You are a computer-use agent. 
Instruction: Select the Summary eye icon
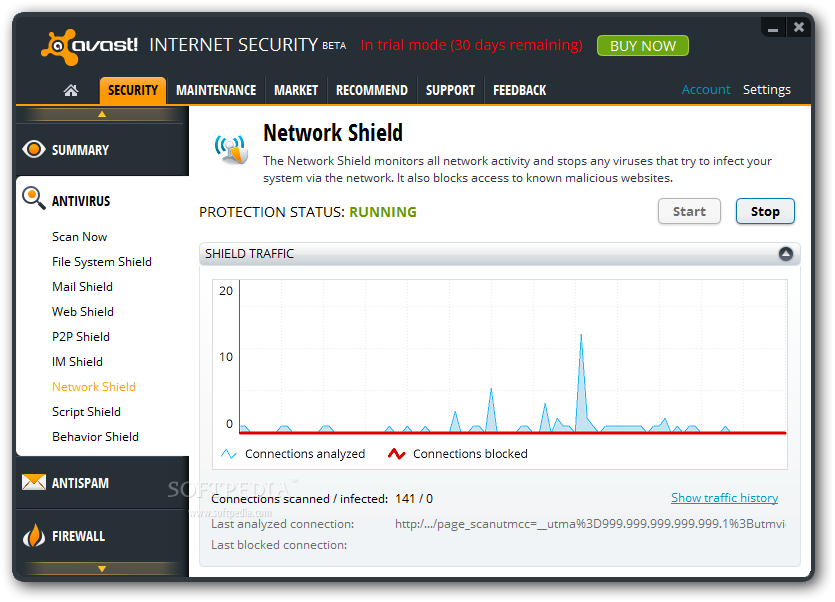pyautogui.click(x=34, y=149)
